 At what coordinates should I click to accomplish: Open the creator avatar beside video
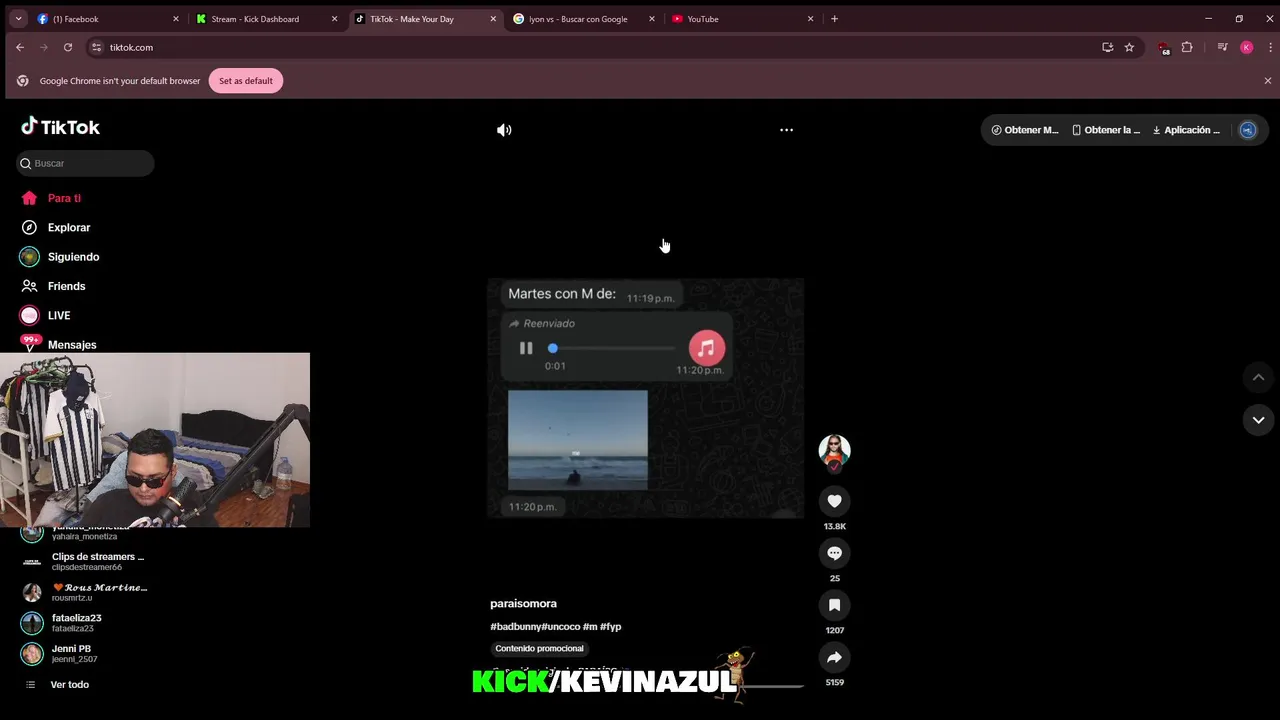click(x=834, y=451)
